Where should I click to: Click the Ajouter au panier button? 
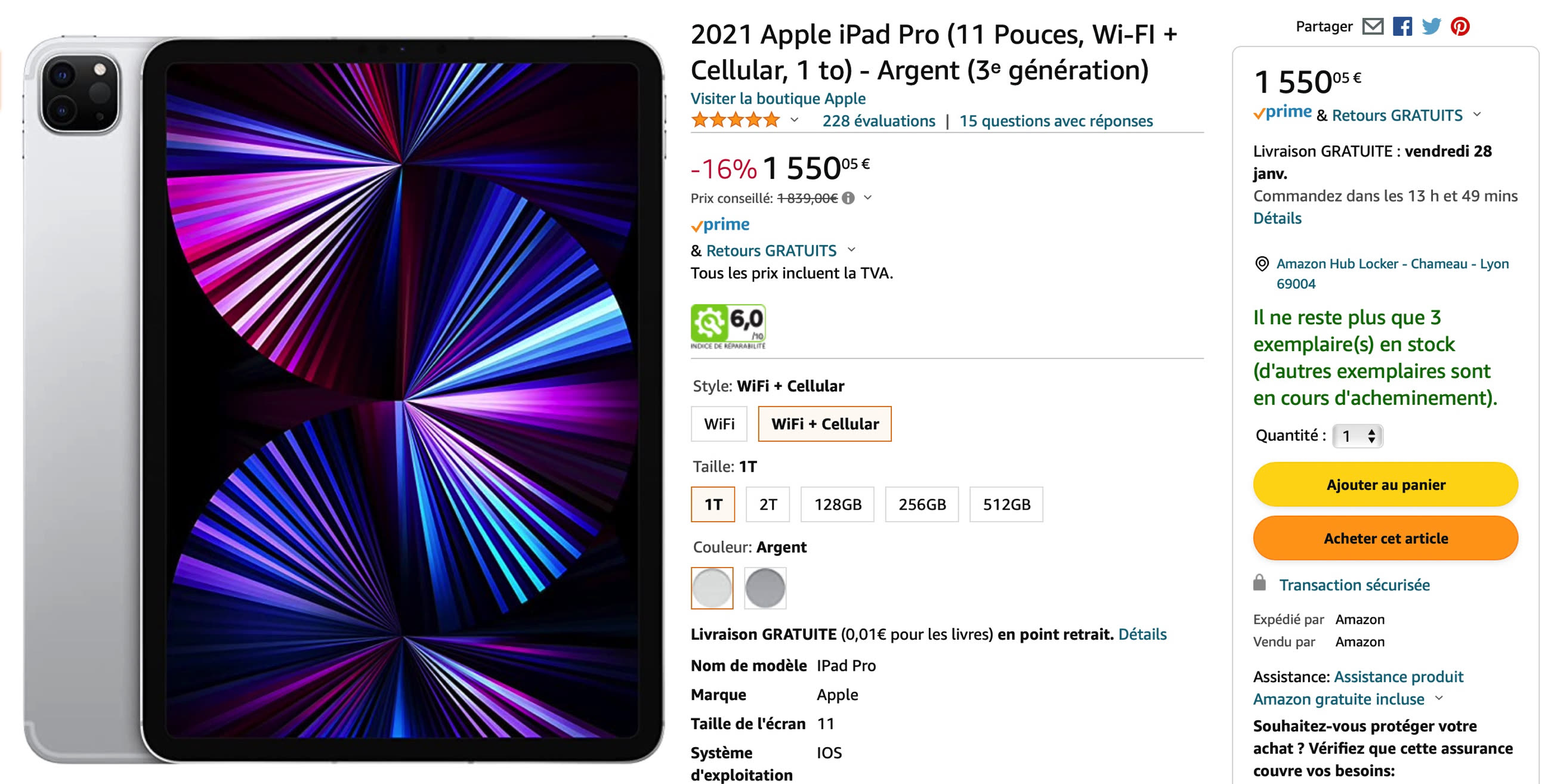[1385, 484]
